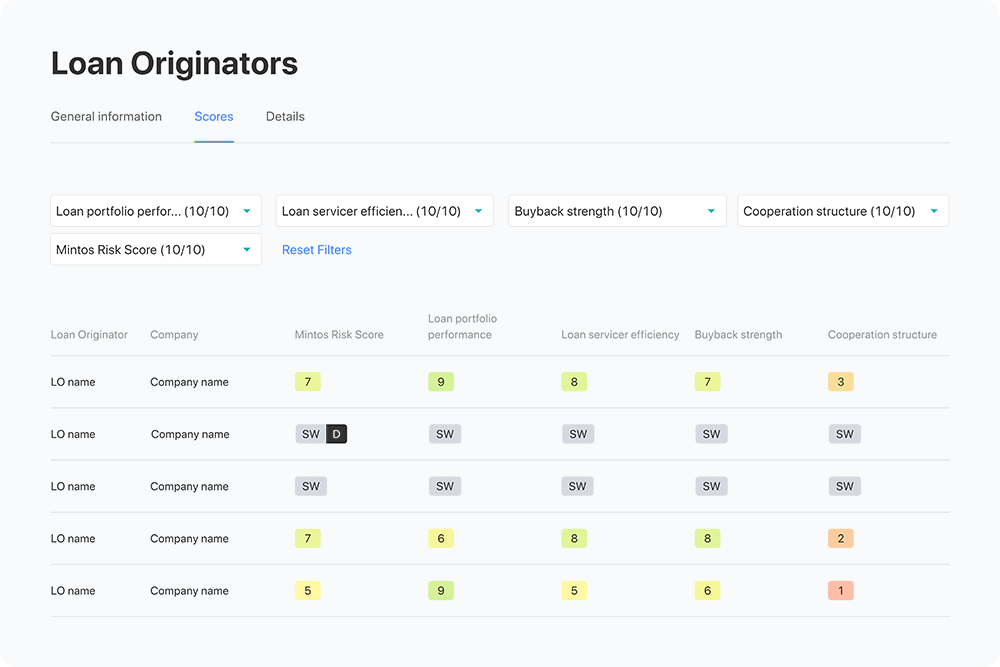Click the Cooperation structure column header
Viewport: 1000px width, 667px height.
(x=882, y=335)
